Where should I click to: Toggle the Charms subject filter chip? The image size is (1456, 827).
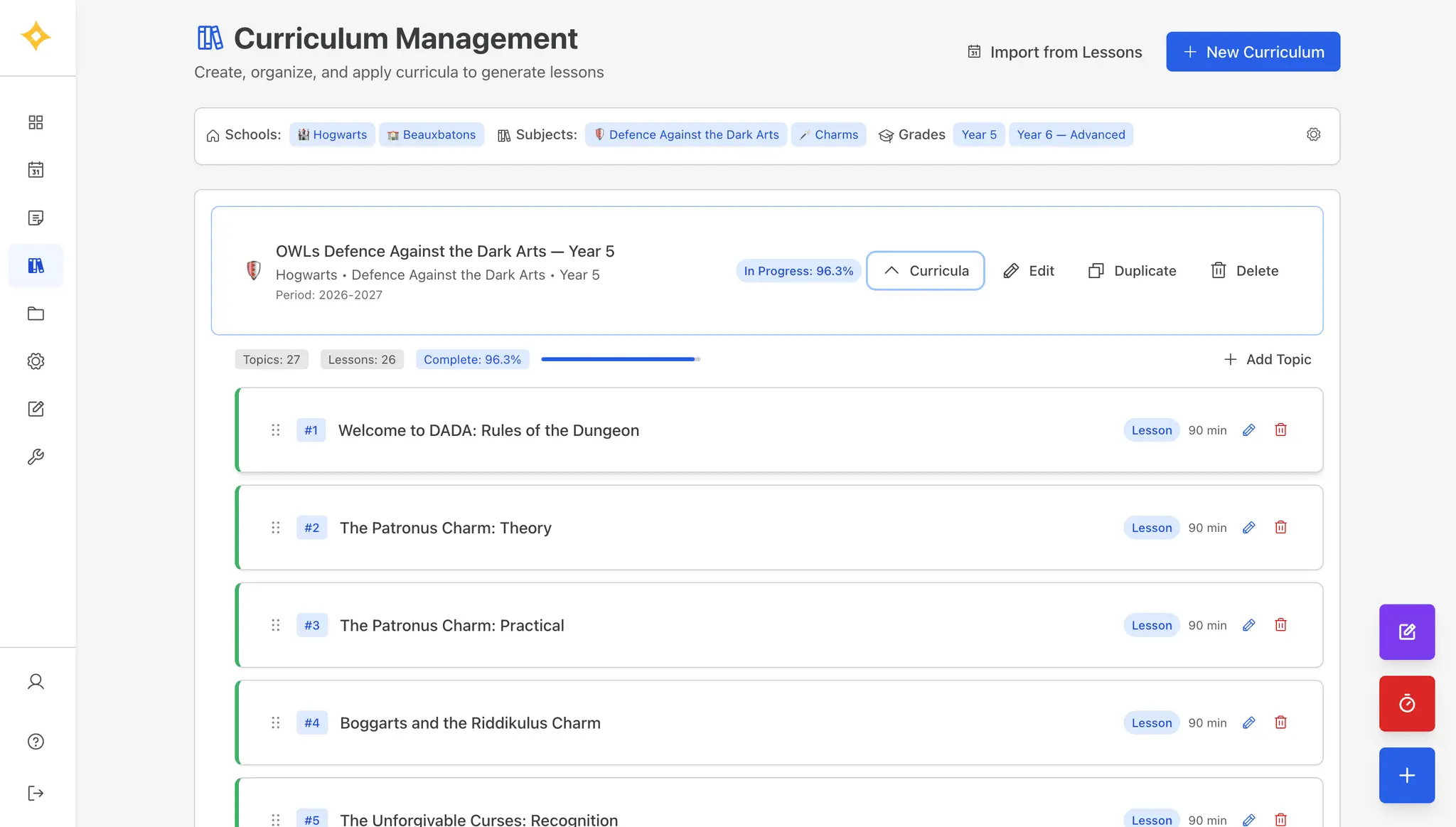828,134
